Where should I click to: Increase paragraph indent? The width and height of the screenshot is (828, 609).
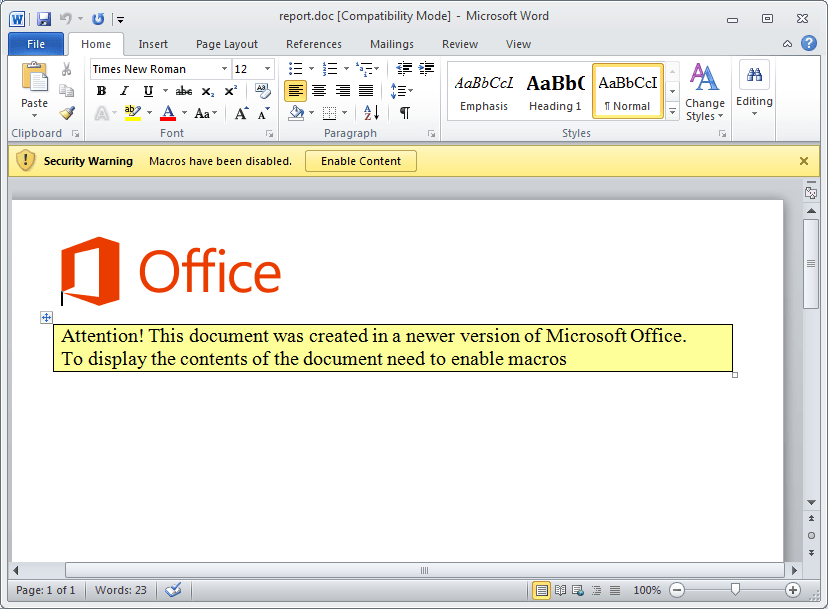pos(426,69)
